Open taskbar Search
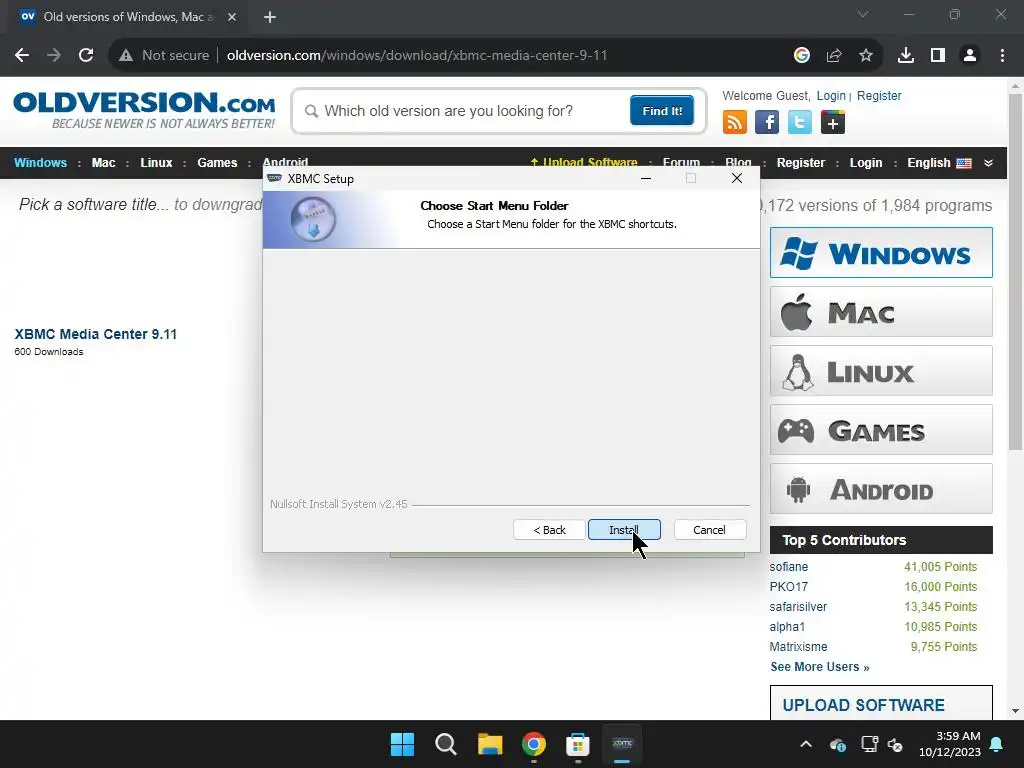This screenshot has width=1024, height=768. click(x=446, y=744)
